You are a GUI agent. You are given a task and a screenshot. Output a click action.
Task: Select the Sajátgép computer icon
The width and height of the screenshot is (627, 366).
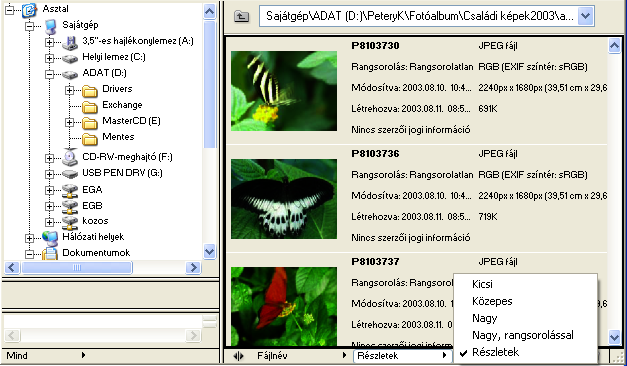click(50, 26)
